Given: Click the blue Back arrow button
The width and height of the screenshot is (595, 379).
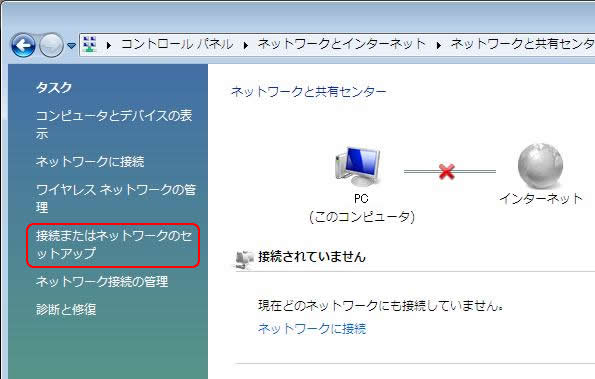Looking at the screenshot, I should [24, 45].
